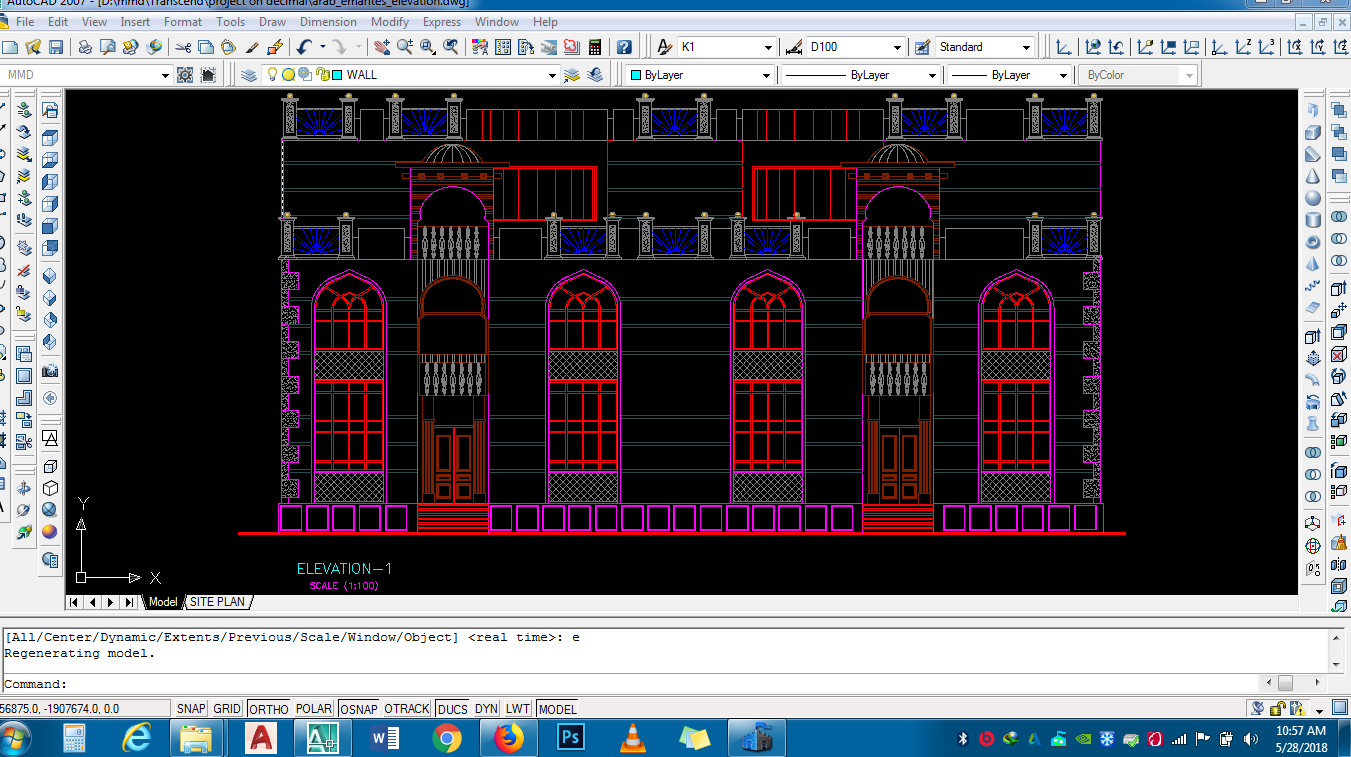Open the QuickCalc calculator
Image resolution: width=1351 pixels, height=757 pixels.
pyautogui.click(x=595, y=47)
